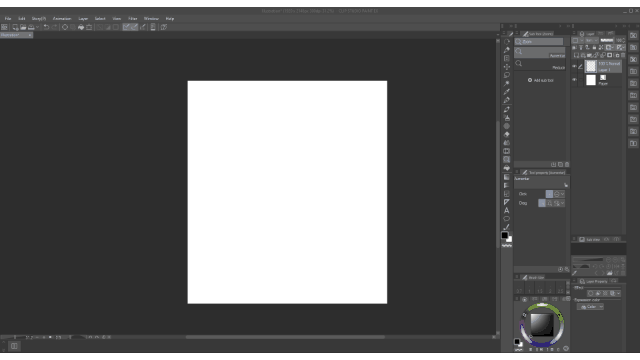Click the Redo arrow in the command bar
The width and height of the screenshot is (640, 360).
pyautogui.click(x=54, y=27)
